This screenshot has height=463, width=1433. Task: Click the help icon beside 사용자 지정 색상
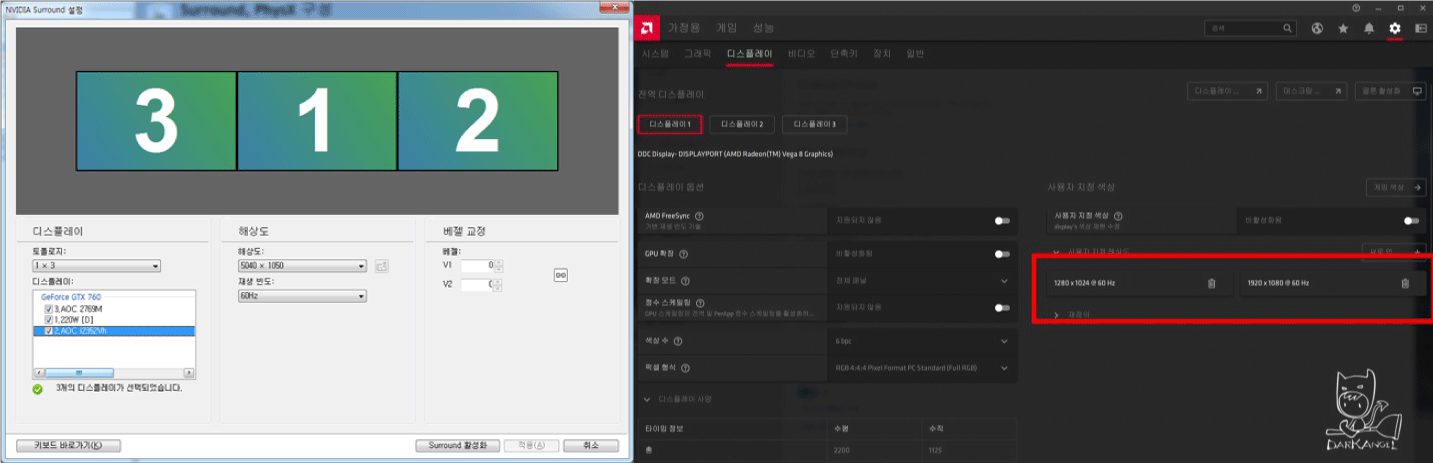coord(1117,216)
